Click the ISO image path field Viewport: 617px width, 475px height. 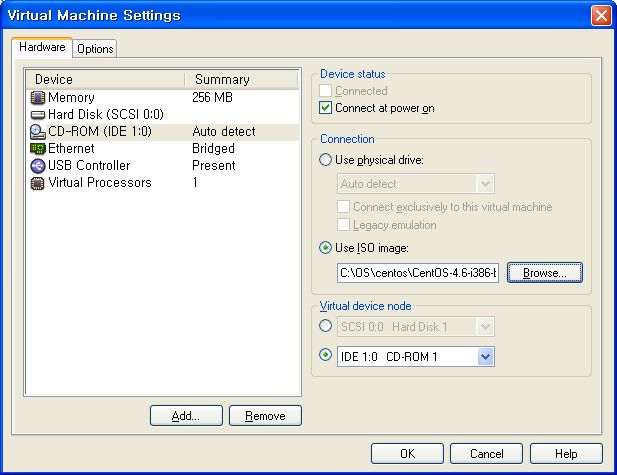tap(418, 272)
